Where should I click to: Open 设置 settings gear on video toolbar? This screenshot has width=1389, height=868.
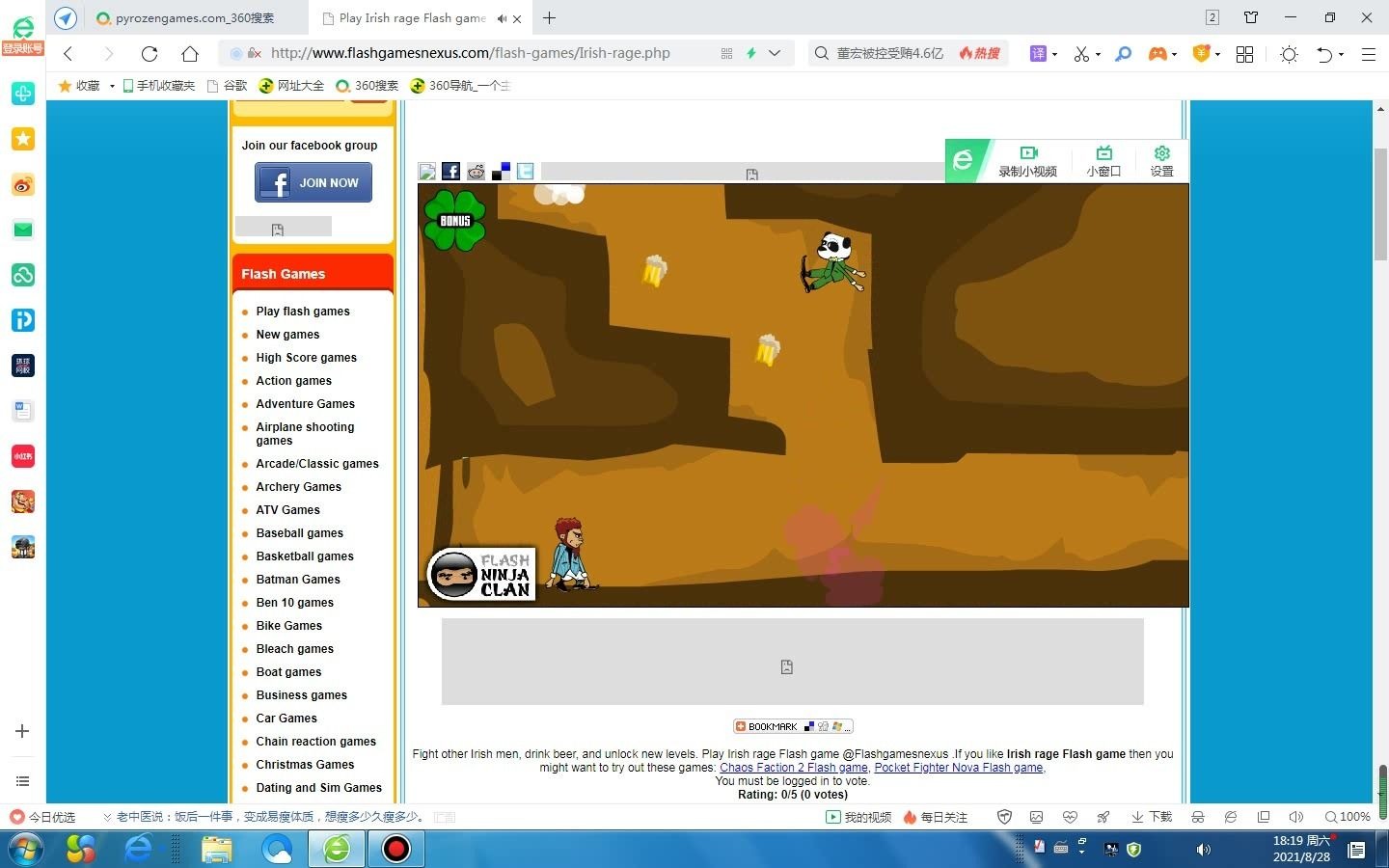click(1161, 161)
